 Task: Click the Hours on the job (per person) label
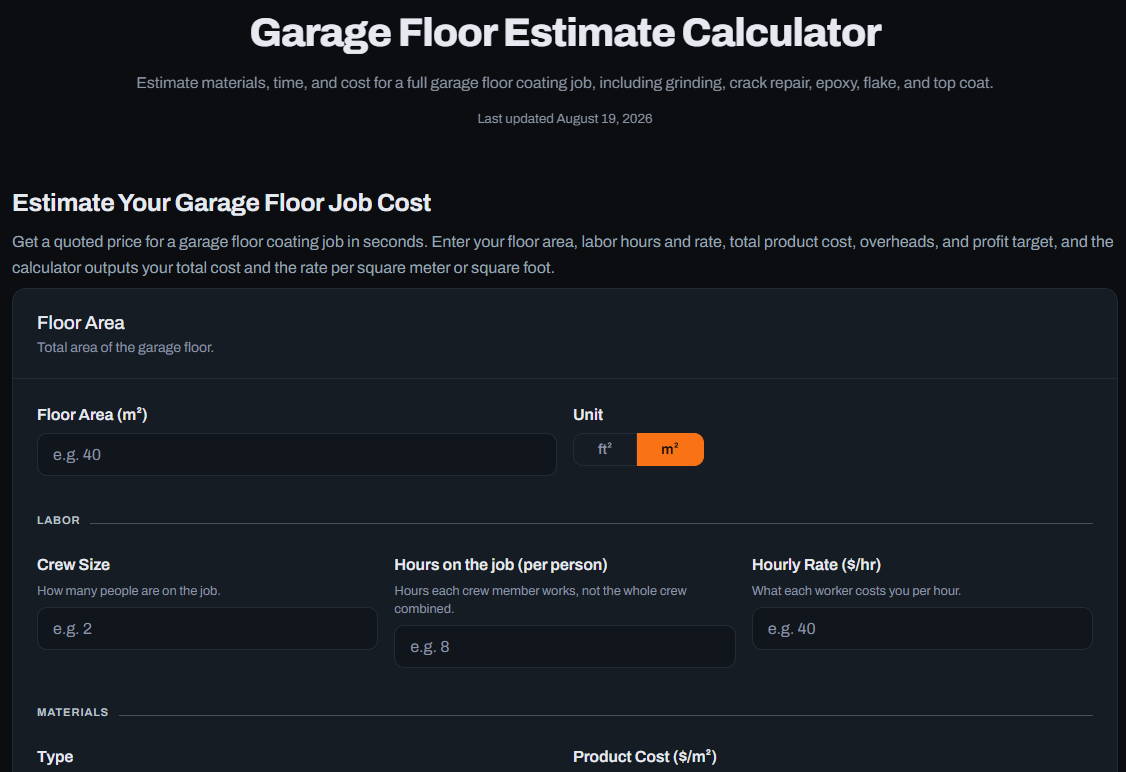click(x=501, y=564)
